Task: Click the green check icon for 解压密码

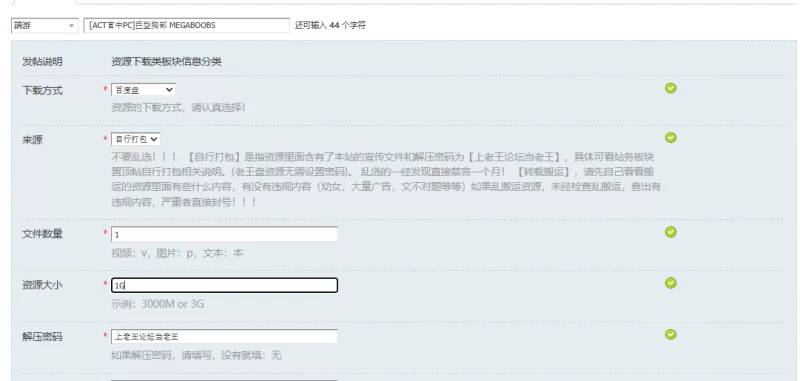Action: [671, 335]
